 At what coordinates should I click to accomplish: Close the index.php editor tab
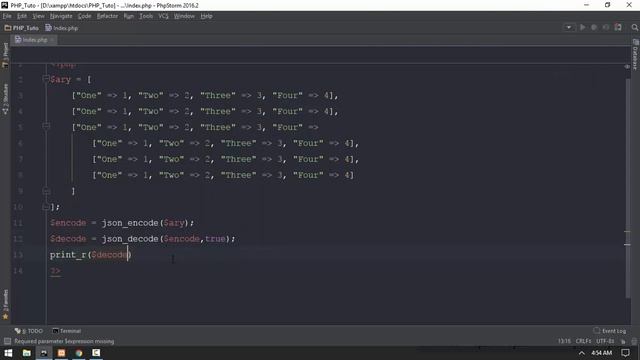pyautogui.click(x=52, y=40)
